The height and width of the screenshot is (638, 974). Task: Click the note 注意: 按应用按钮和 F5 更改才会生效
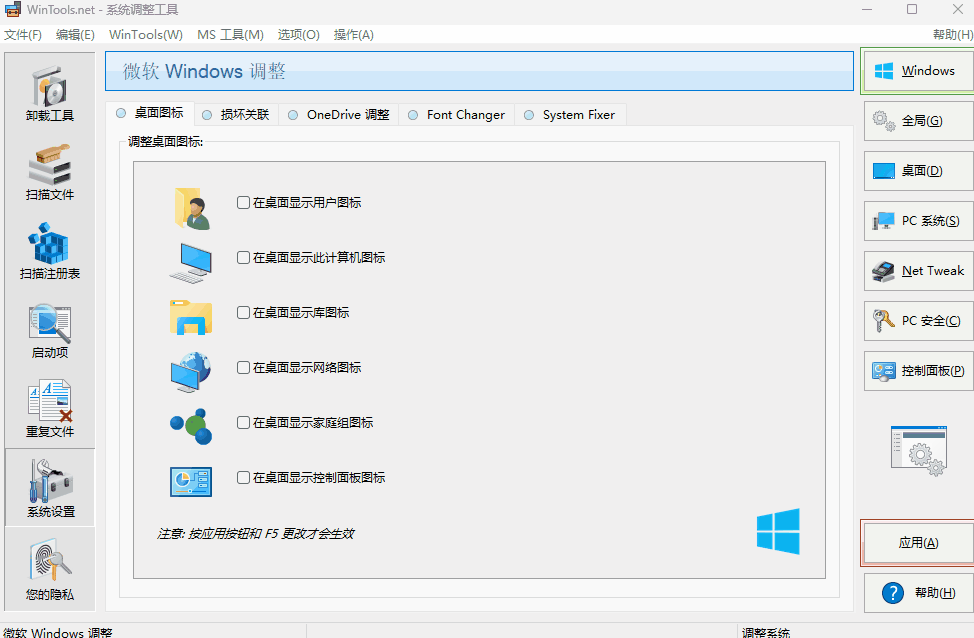tap(255, 534)
